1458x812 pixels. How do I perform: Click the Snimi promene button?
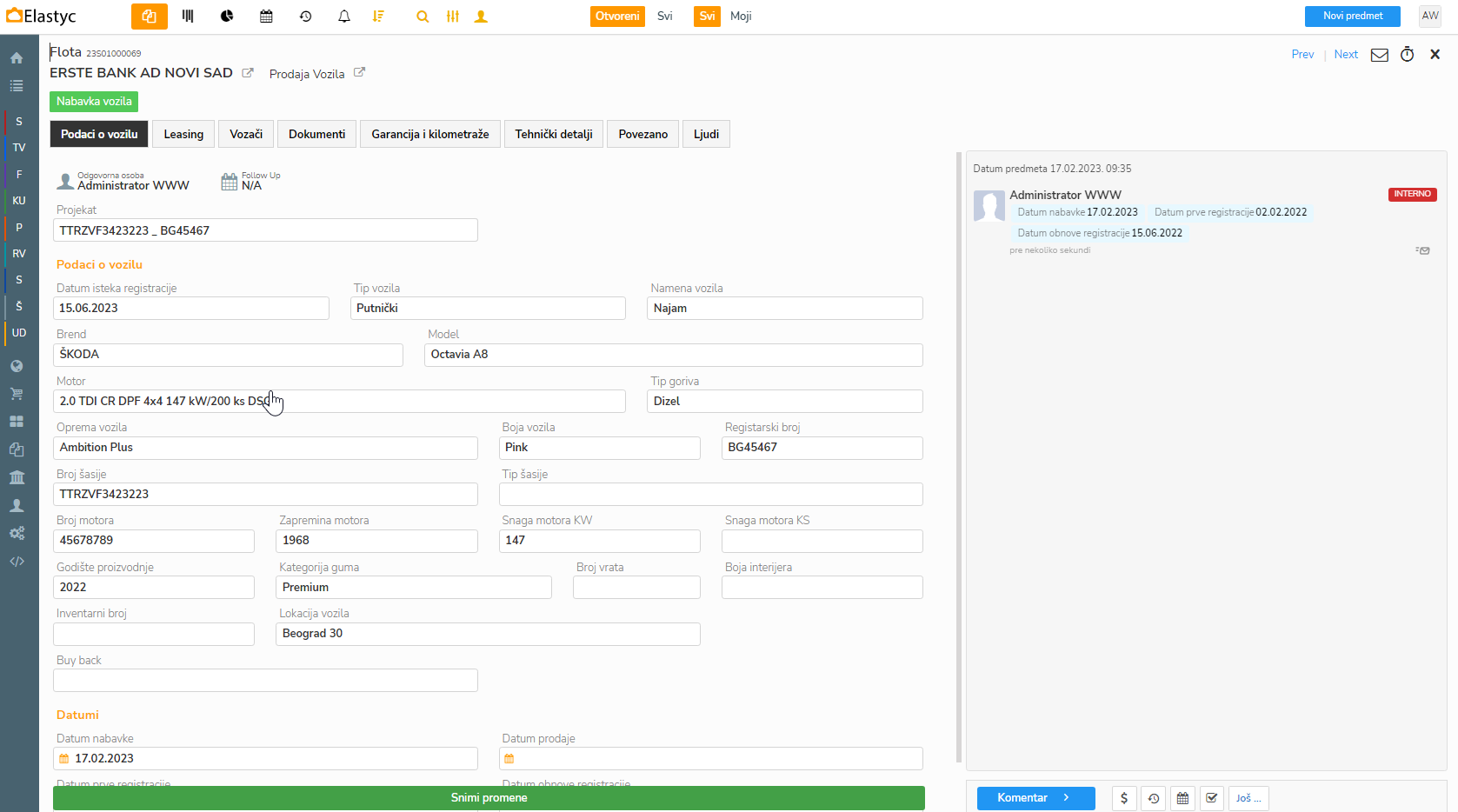pos(489,798)
